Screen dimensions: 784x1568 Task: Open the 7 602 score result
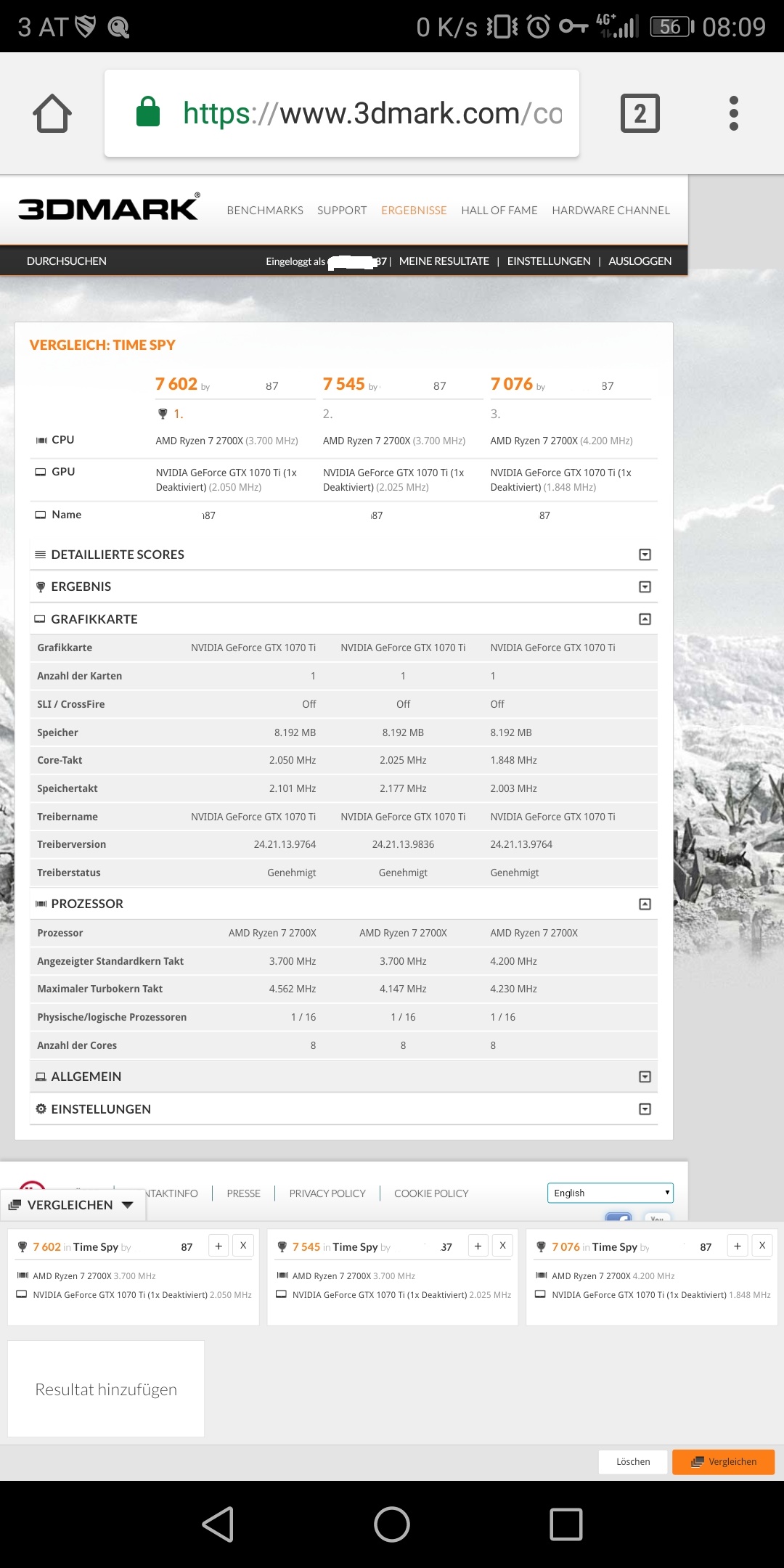pyautogui.click(x=176, y=384)
